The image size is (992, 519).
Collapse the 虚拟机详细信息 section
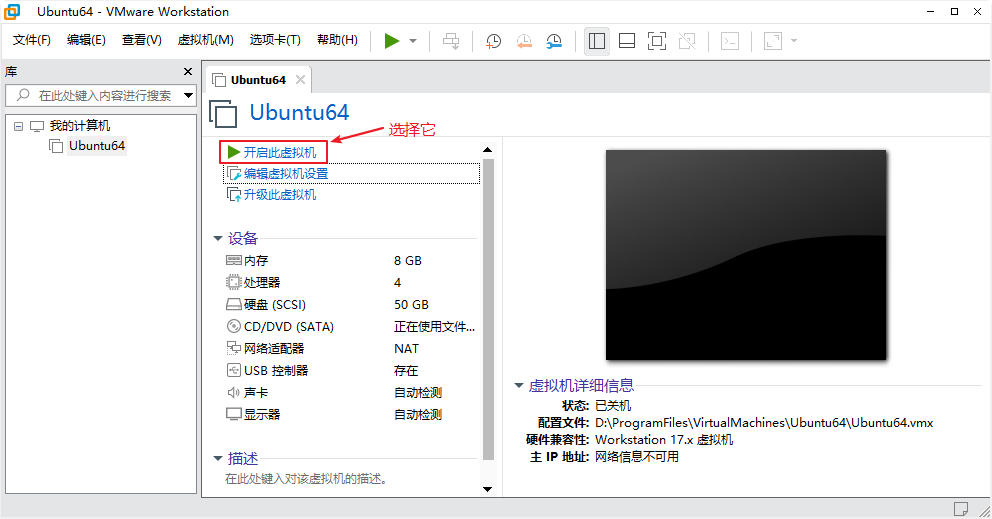(519, 385)
